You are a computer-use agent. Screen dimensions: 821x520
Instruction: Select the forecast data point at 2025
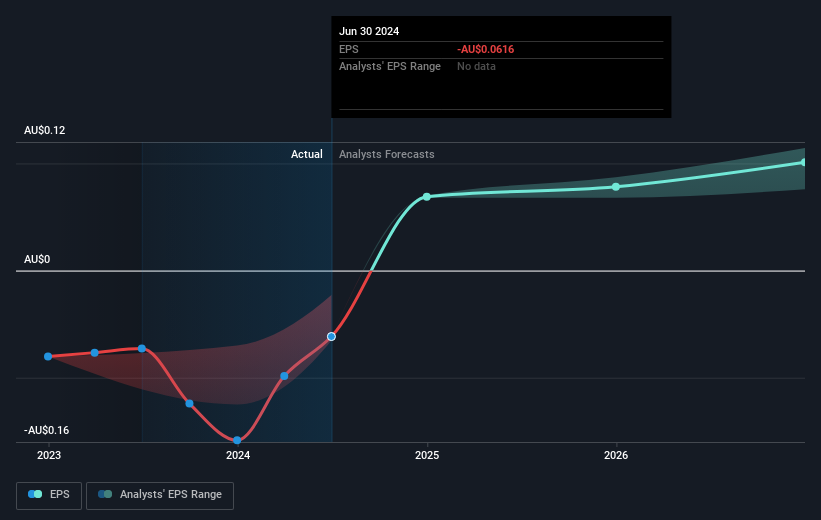[427, 197]
